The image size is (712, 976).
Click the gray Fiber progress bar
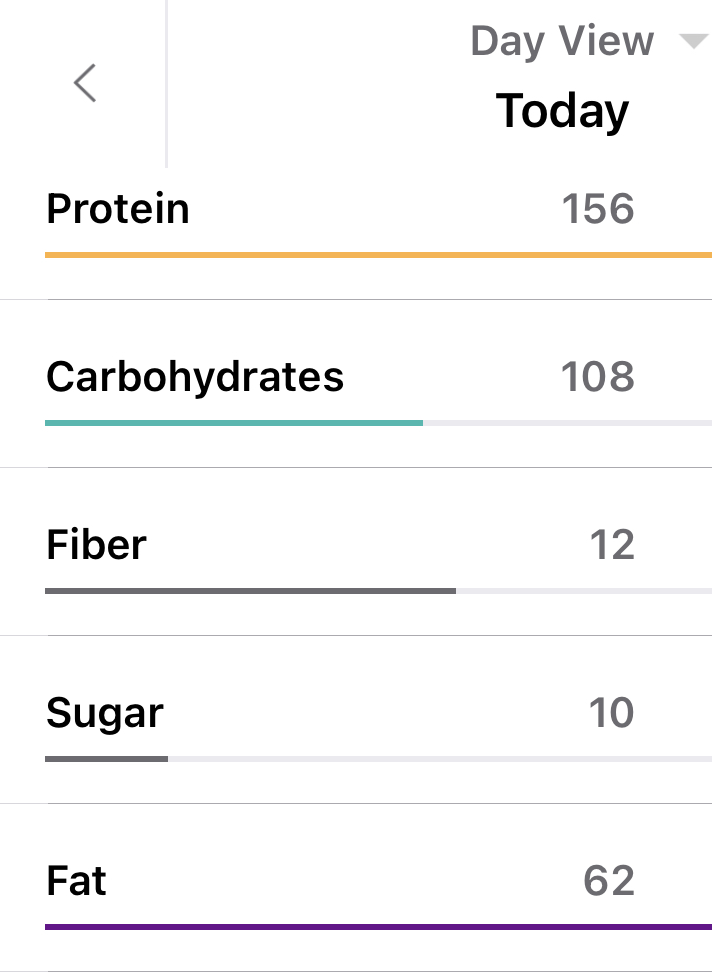point(250,591)
